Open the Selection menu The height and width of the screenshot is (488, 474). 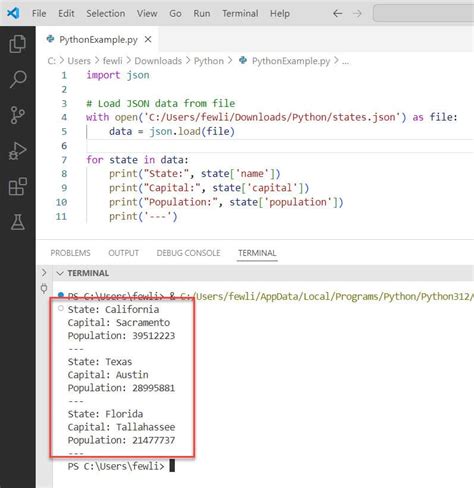pos(106,13)
